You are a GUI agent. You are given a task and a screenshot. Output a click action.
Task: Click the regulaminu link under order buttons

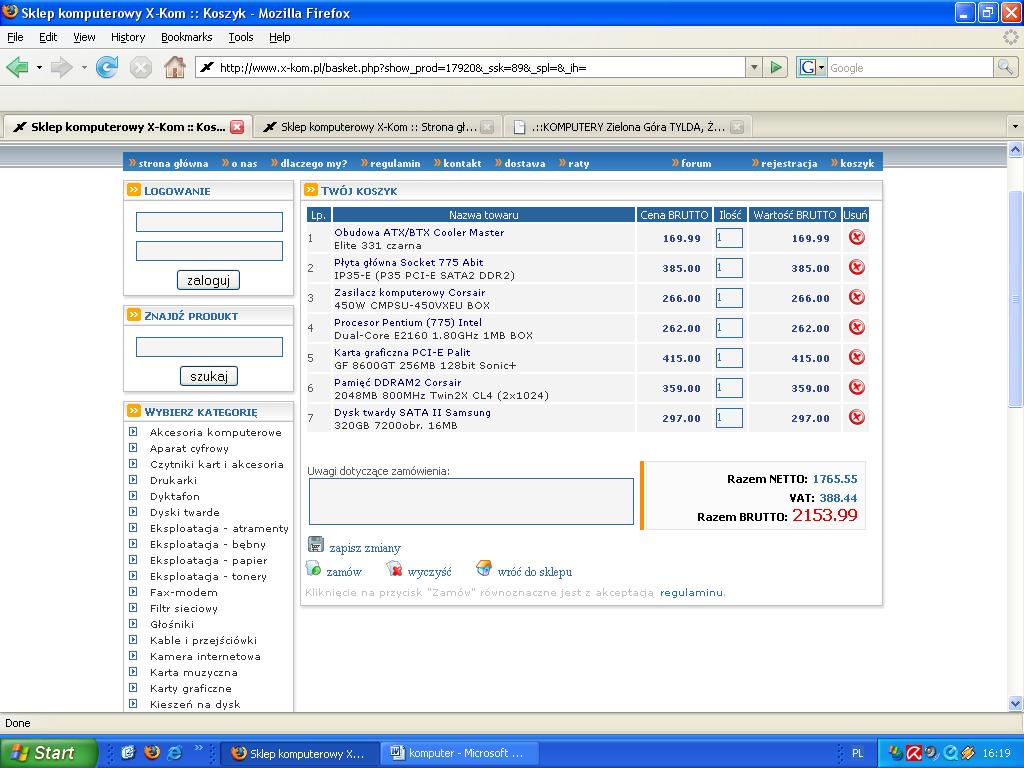tap(692, 592)
